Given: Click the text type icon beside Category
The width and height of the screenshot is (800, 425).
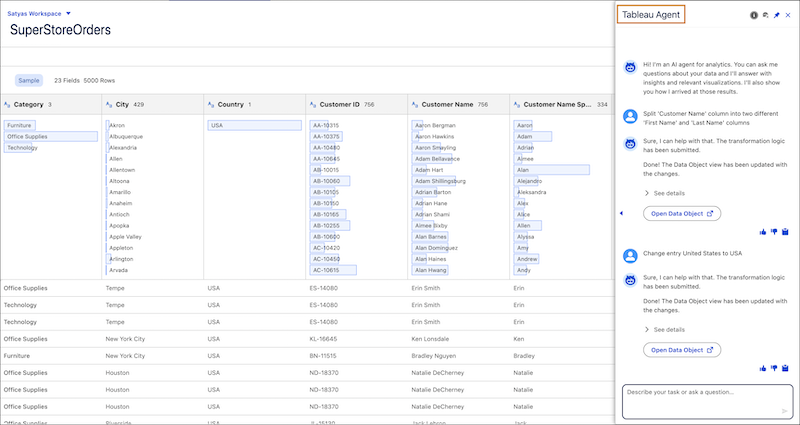Looking at the screenshot, I should [x=7, y=105].
